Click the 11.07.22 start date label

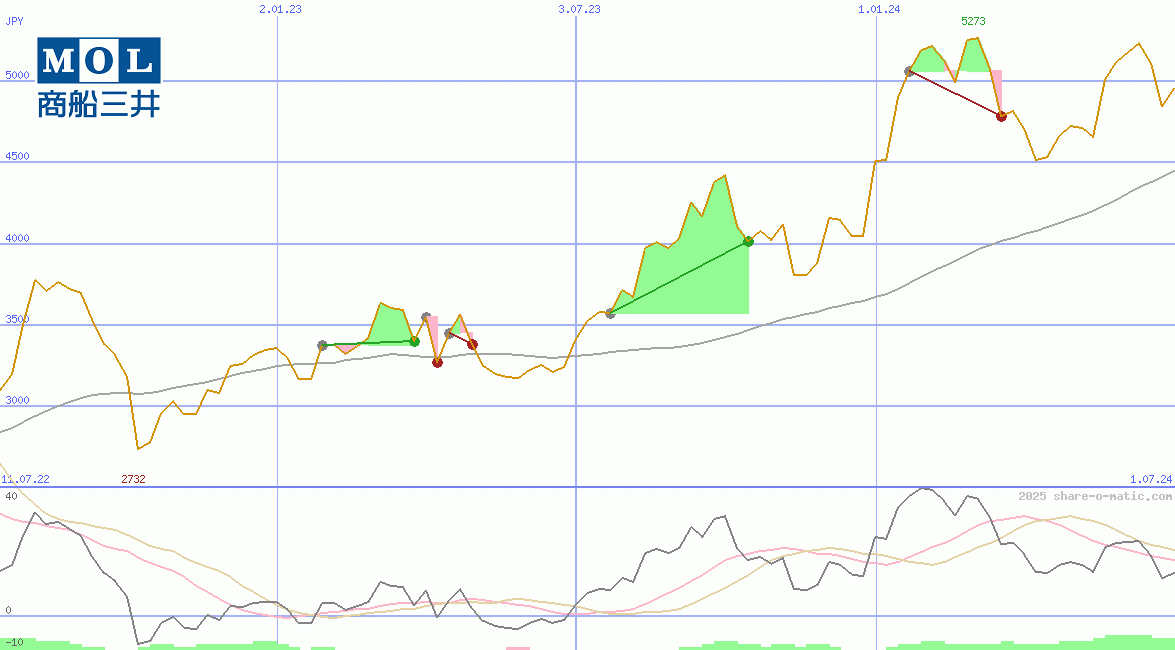pos(25,479)
